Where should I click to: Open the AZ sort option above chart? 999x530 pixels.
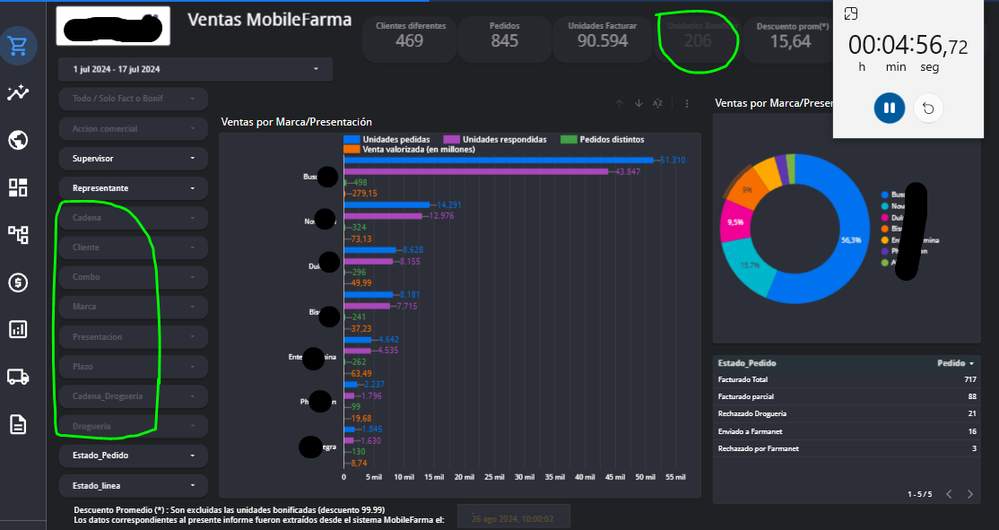point(658,103)
